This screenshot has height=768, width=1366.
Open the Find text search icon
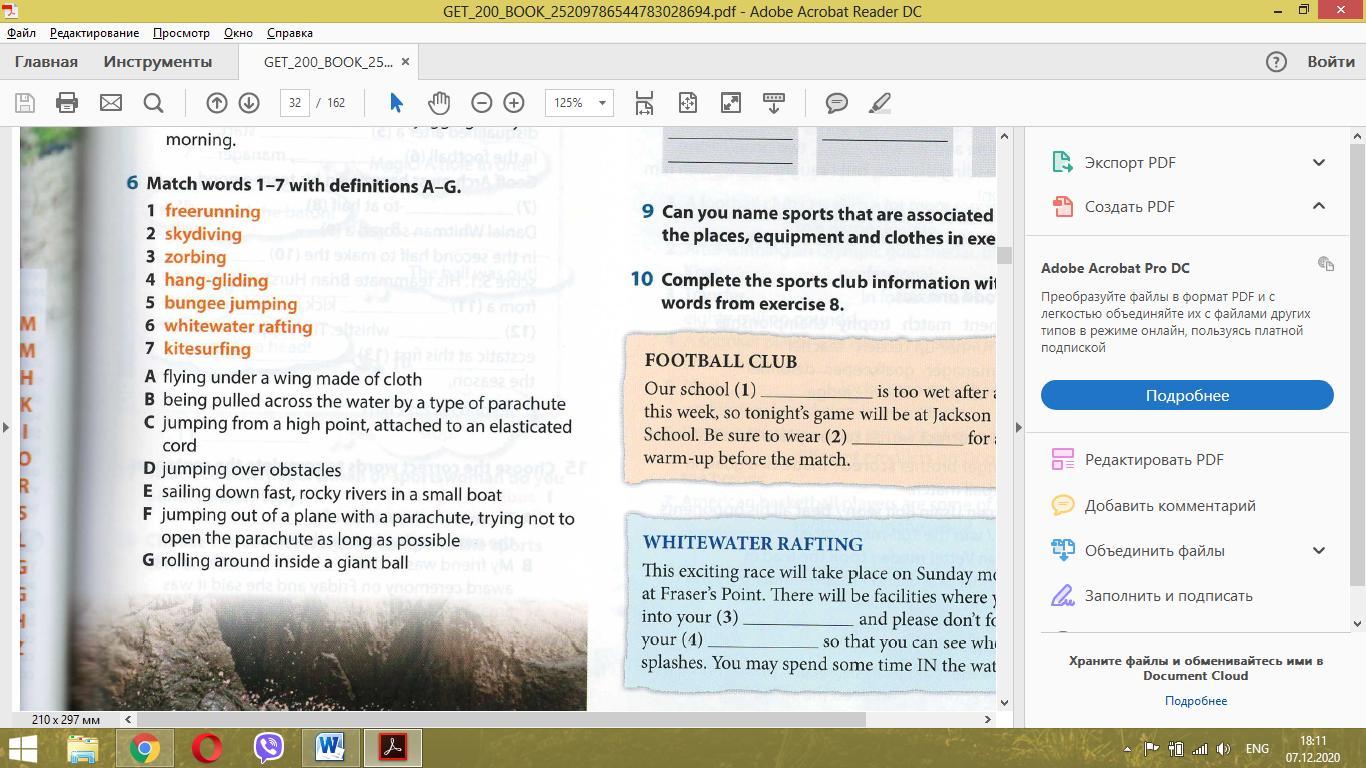153,103
